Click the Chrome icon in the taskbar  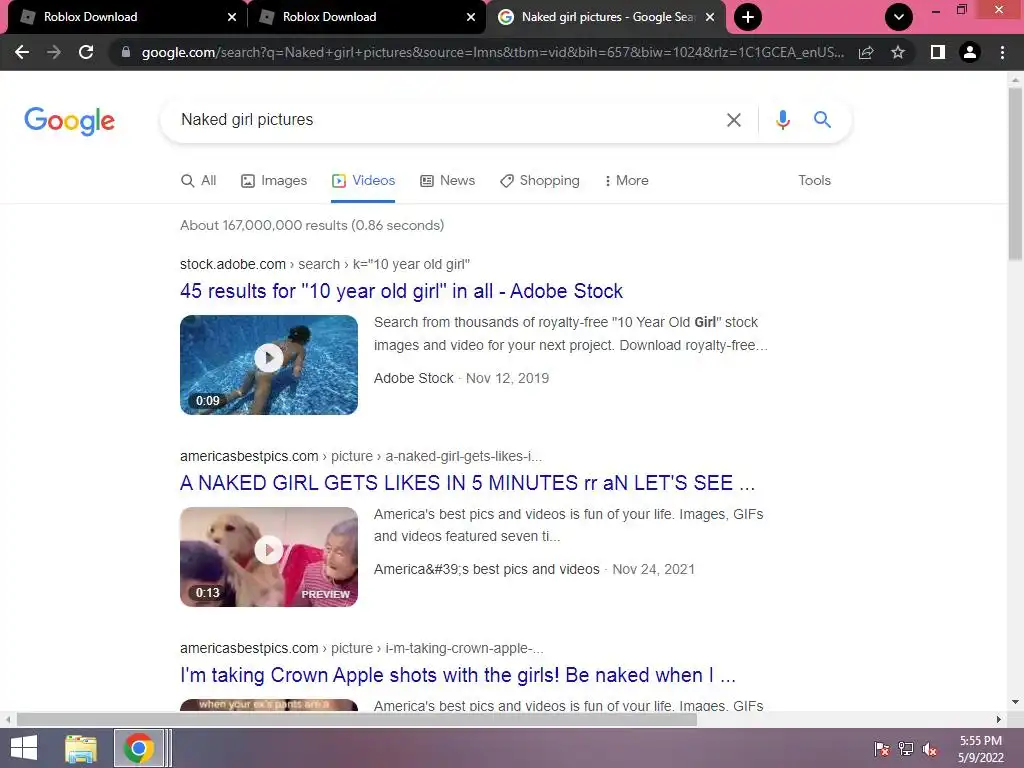(138, 748)
